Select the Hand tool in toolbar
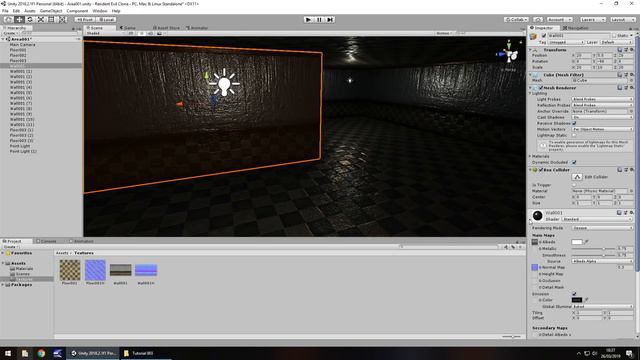 click(x=8, y=20)
